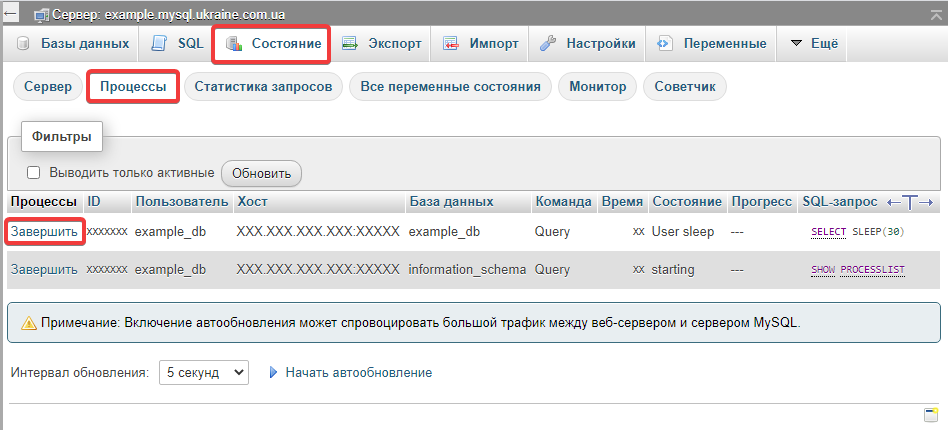Screen dimensions: 948x430
Task: Click the console icon at bottom-right
Action: tap(930, 415)
